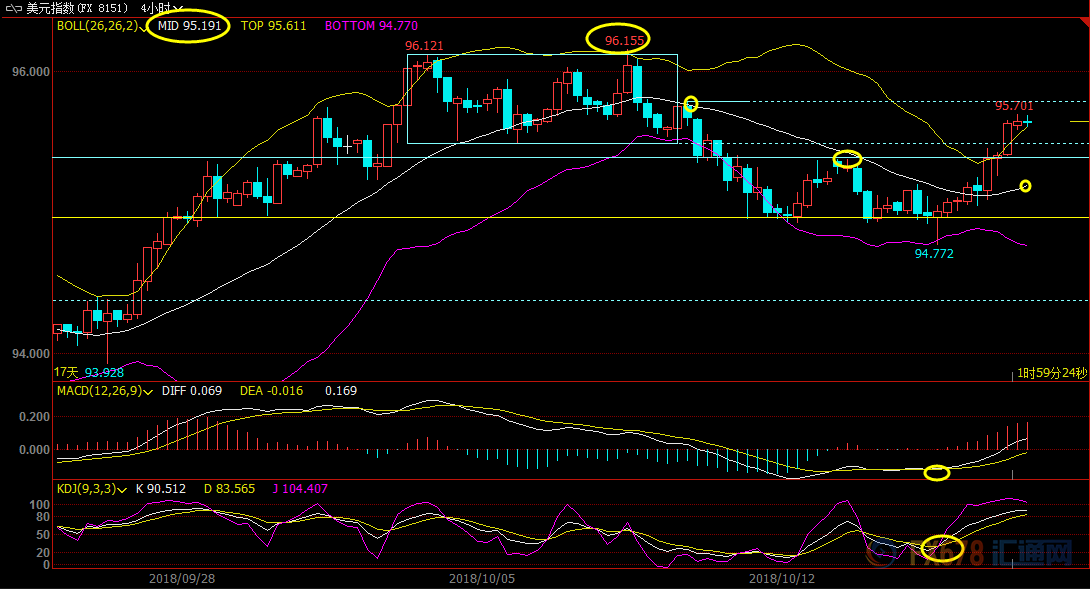Image resolution: width=1090 pixels, height=589 pixels.
Task: Click the J 104.407 KDJ value
Action: pos(300,489)
